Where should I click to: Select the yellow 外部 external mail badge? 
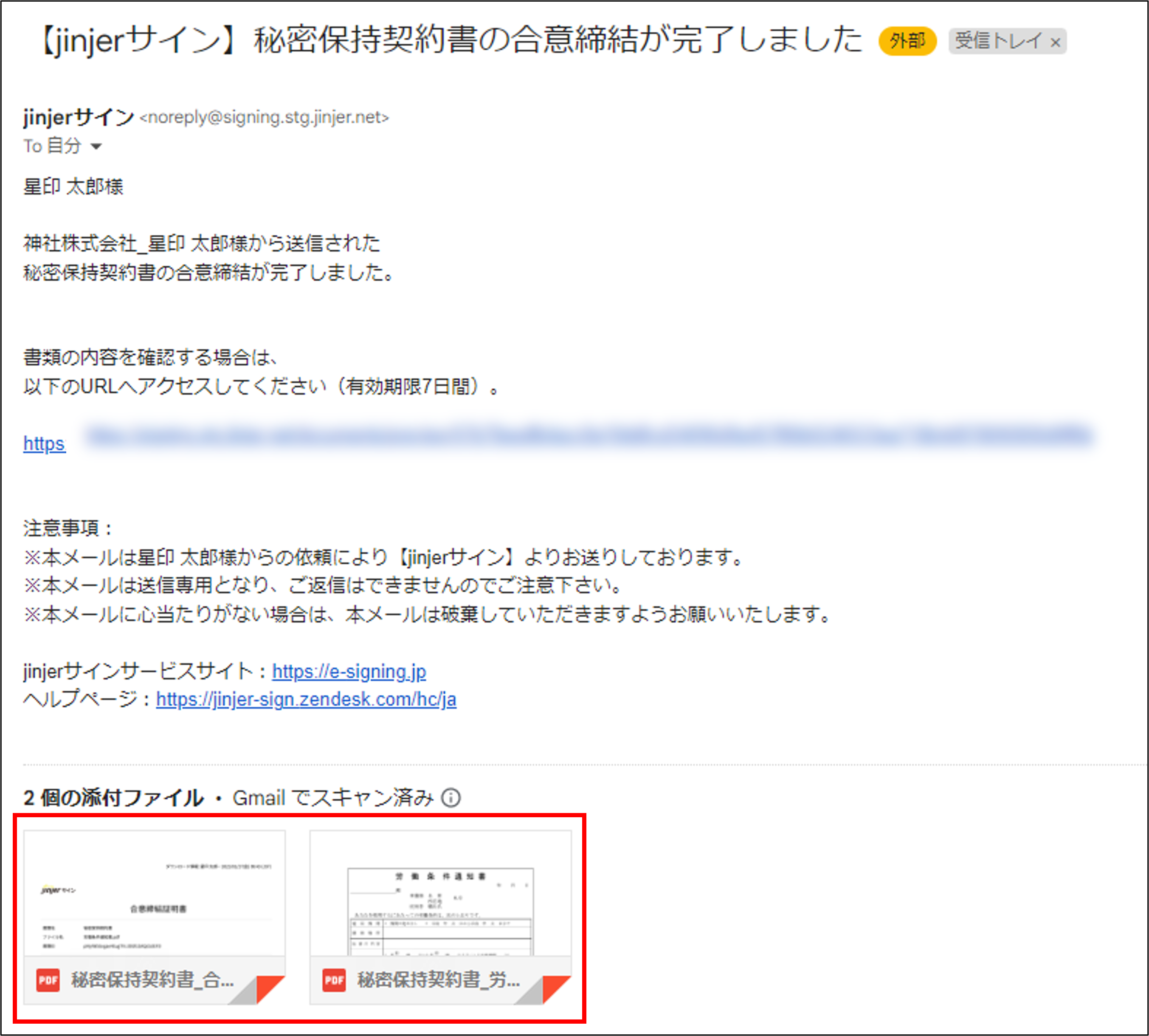tap(908, 40)
